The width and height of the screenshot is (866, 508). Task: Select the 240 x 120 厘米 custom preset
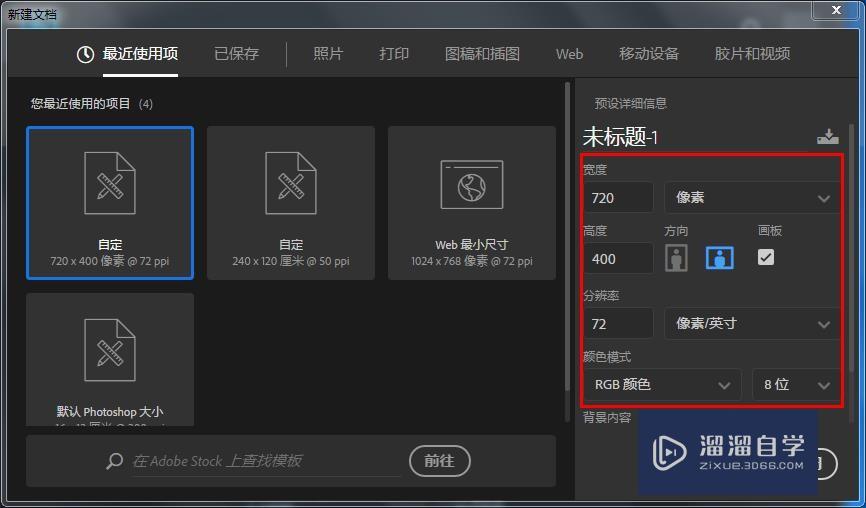291,203
